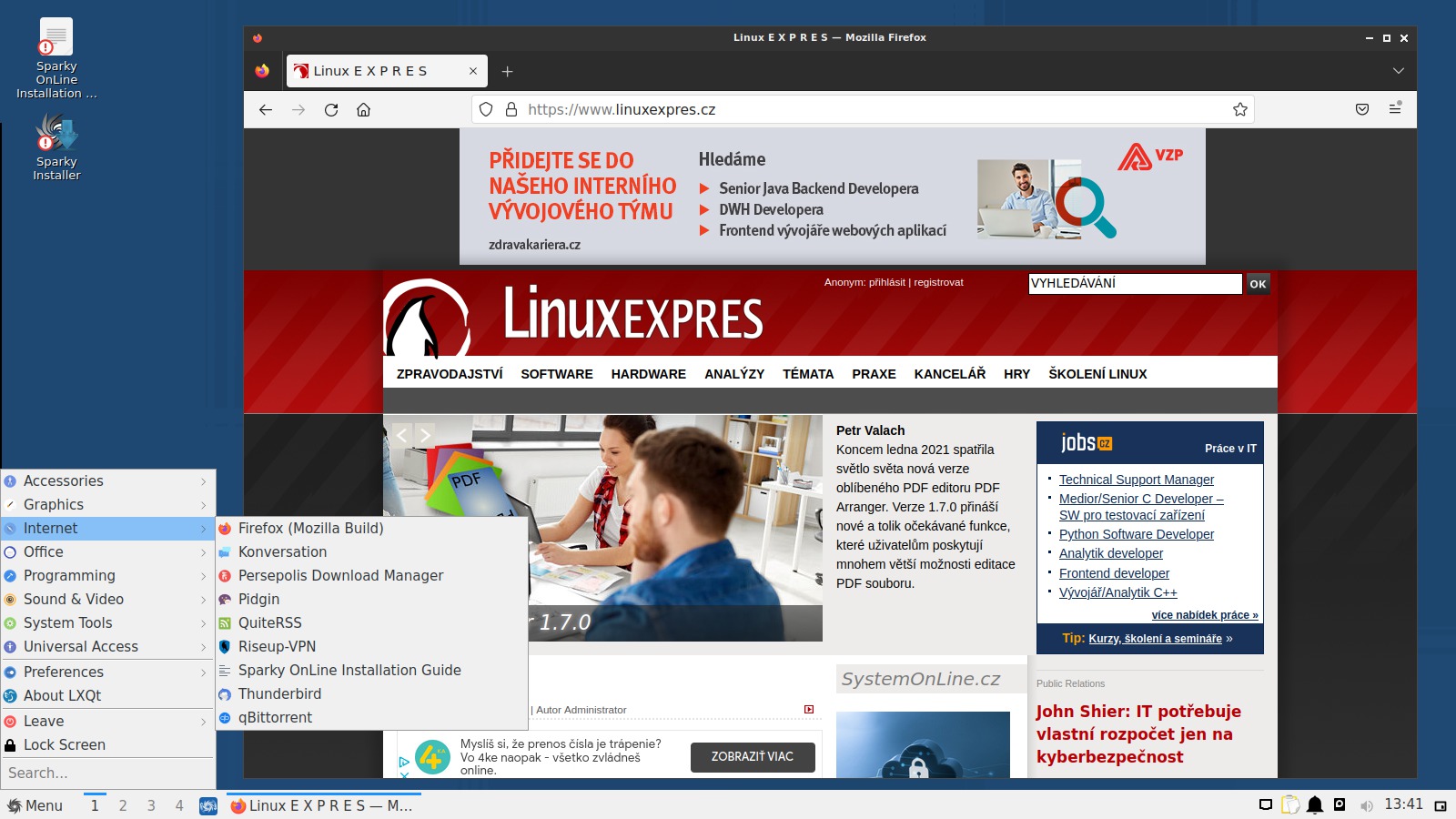Open Sparky Installer desktop icon
1456x819 pixels.
(x=56, y=147)
